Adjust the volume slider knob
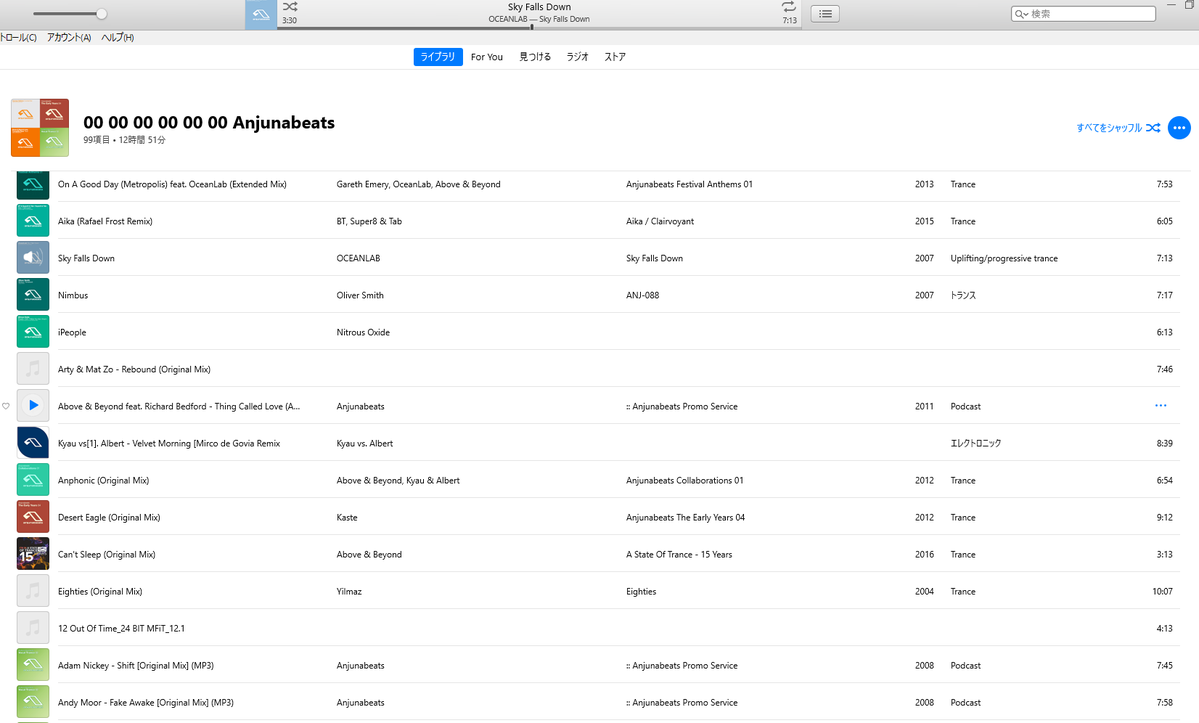Viewport: 1199px width, 723px height. [101, 14]
